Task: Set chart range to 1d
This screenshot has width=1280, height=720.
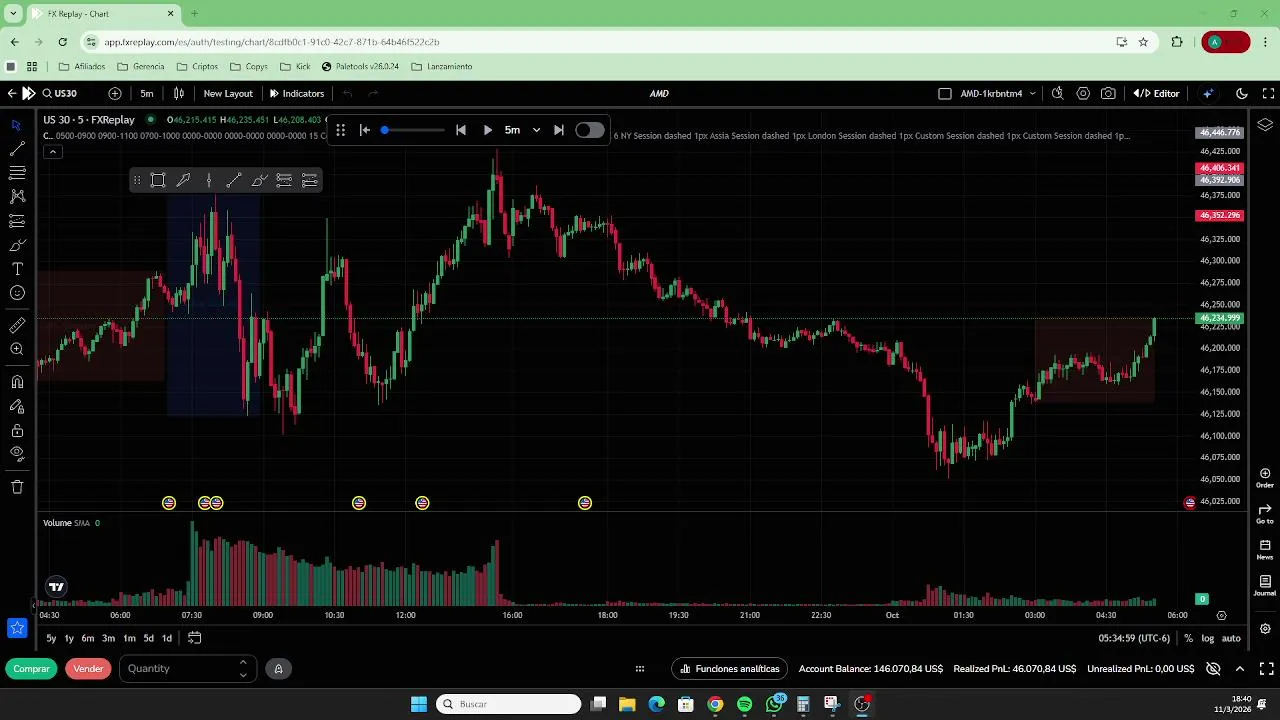Action: point(167,638)
